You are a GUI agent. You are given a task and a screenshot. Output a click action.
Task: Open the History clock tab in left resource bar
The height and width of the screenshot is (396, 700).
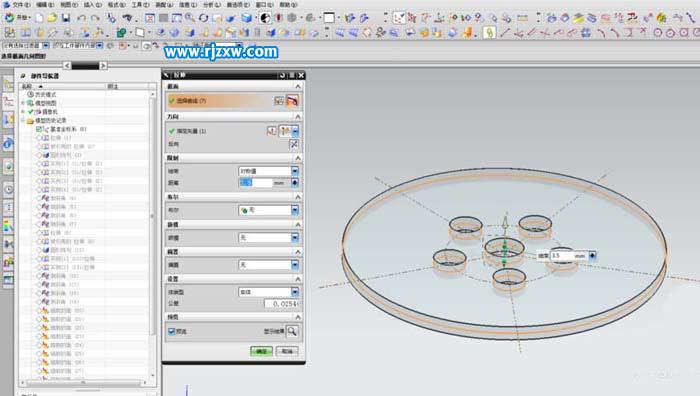[x=8, y=189]
